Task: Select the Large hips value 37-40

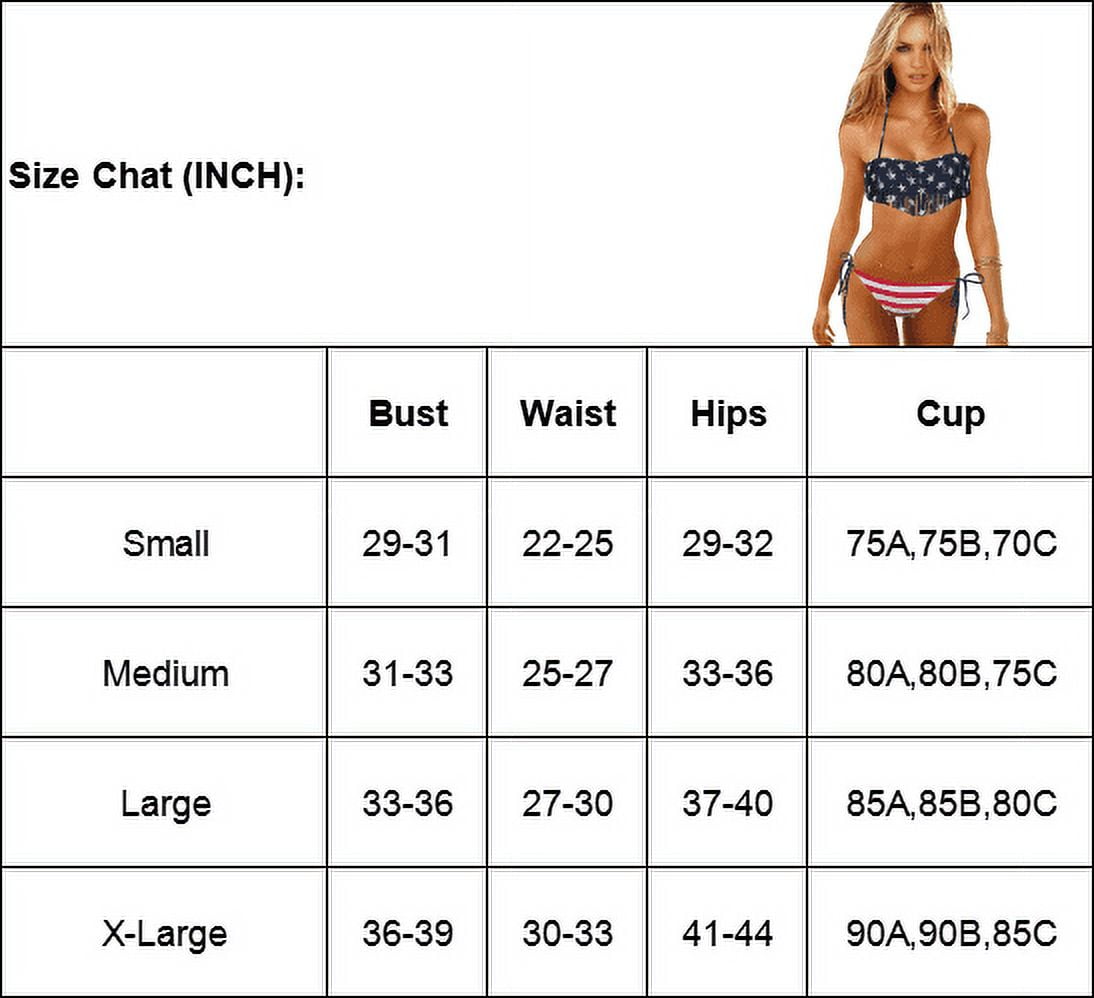Action: click(728, 803)
